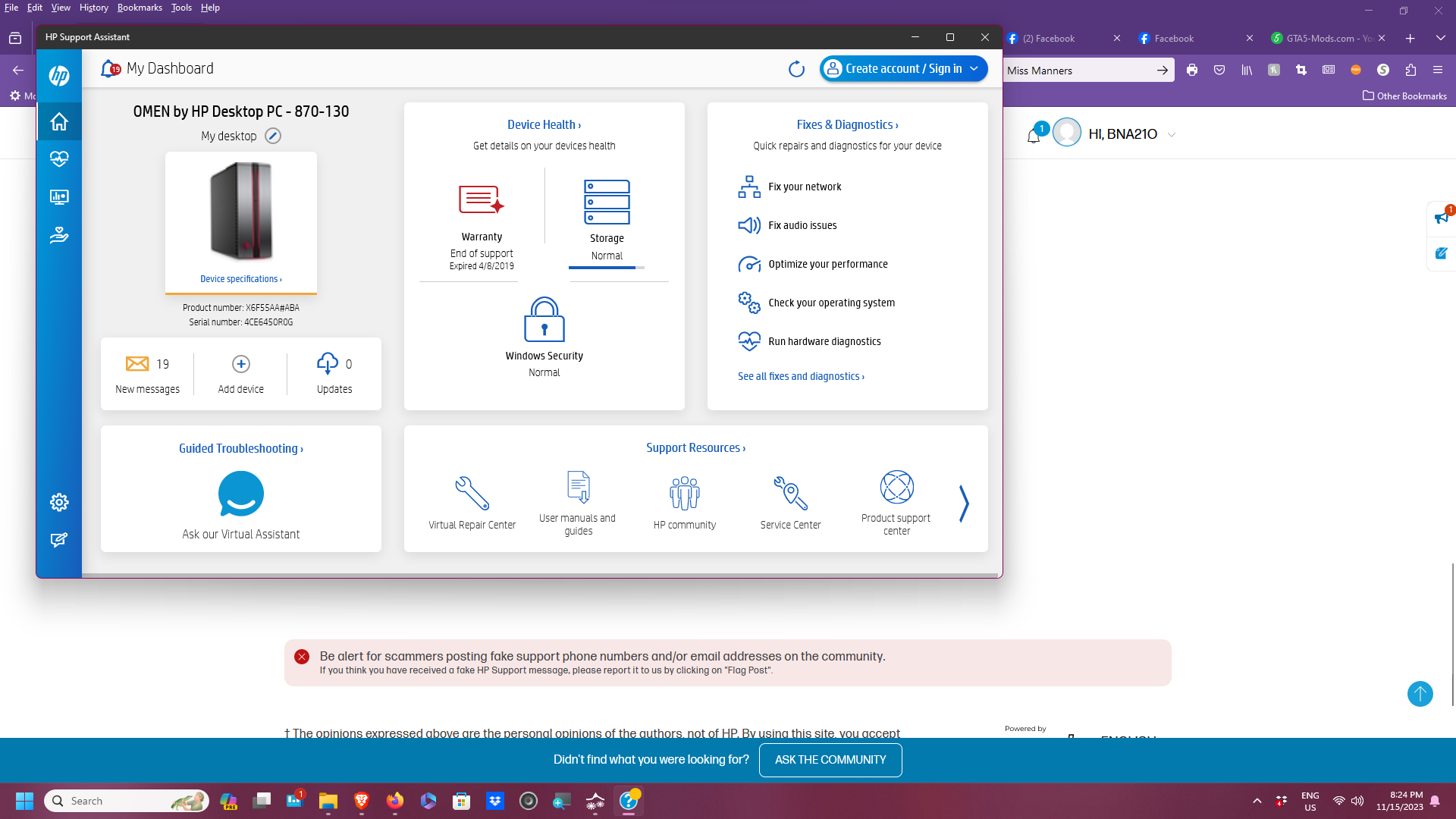The image size is (1456, 819).
Task: Open HP Support Assistant settings gear
Action: (x=59, y=502)
